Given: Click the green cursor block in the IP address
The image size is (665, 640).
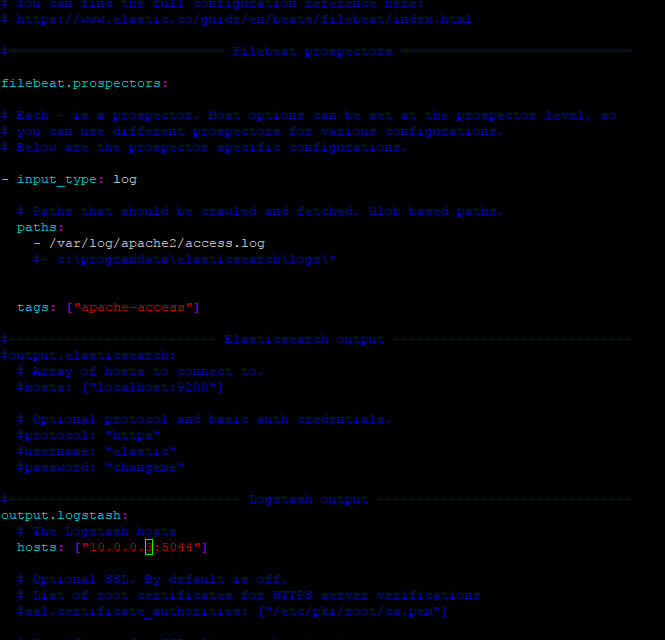Looking at the screenshot, I should pyautogui.click(x=149, y=547).
